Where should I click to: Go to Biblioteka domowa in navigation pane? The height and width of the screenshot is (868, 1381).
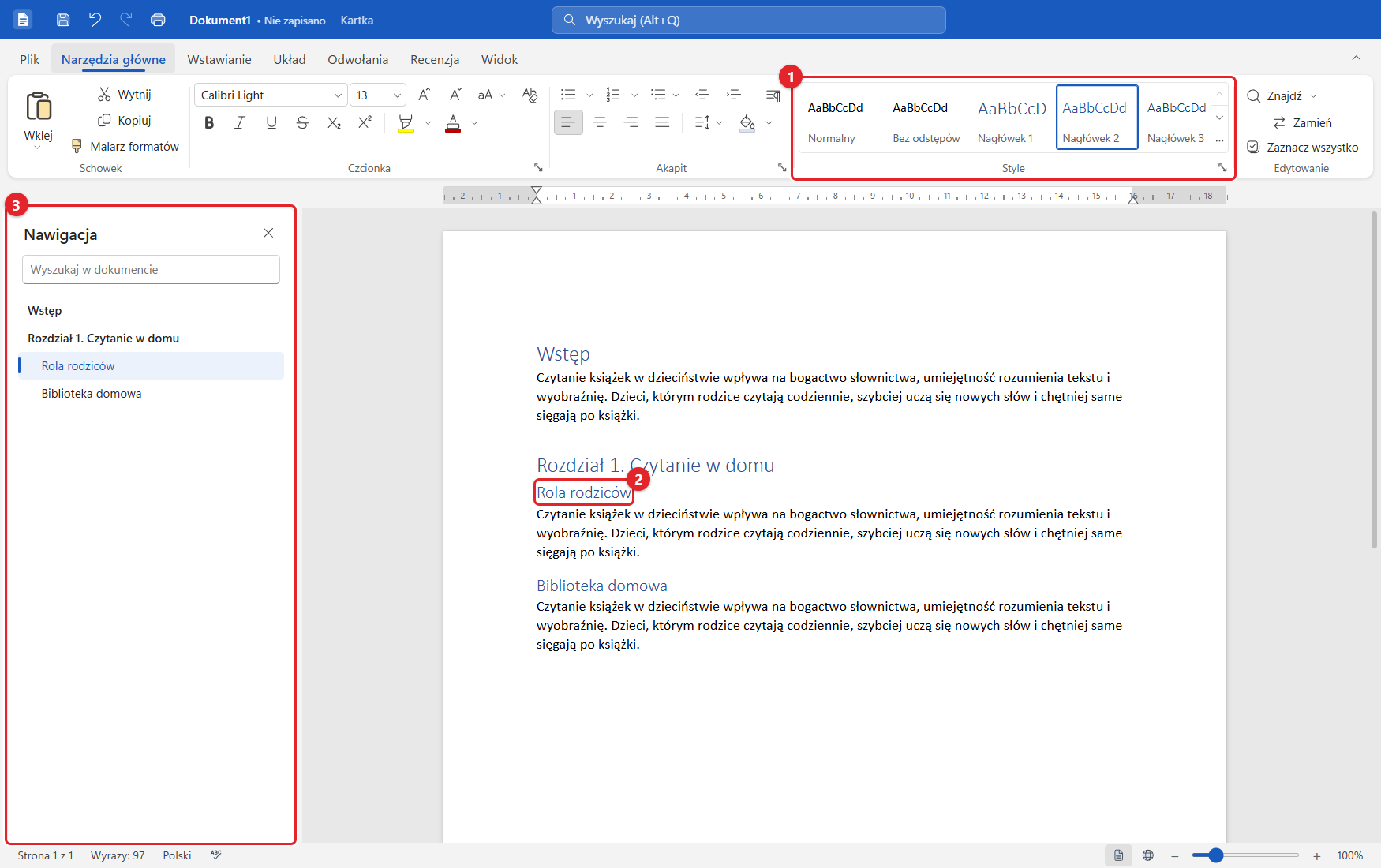[x=151, y=393]
